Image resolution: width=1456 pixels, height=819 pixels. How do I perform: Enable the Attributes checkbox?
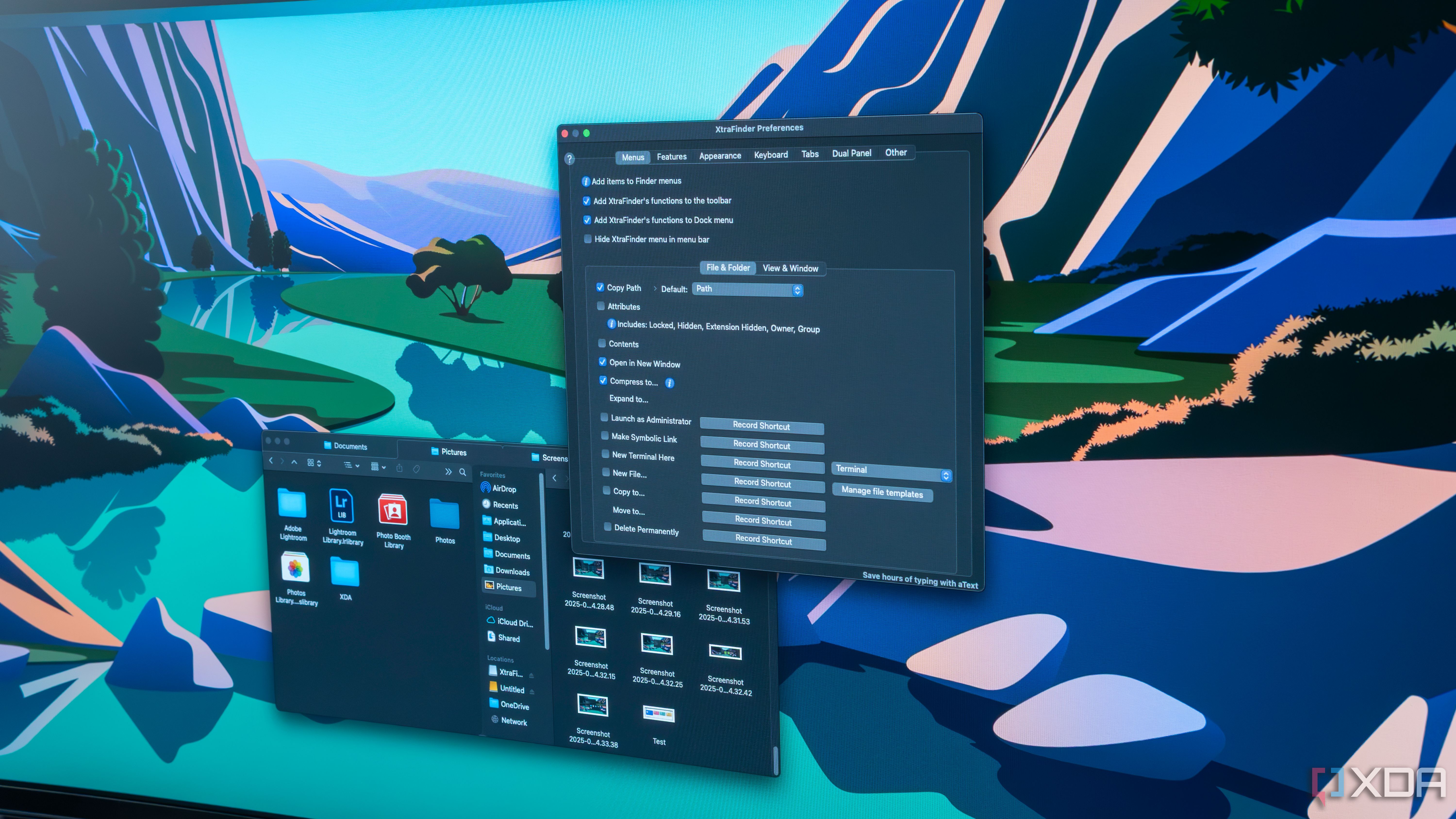pos(601,306)
